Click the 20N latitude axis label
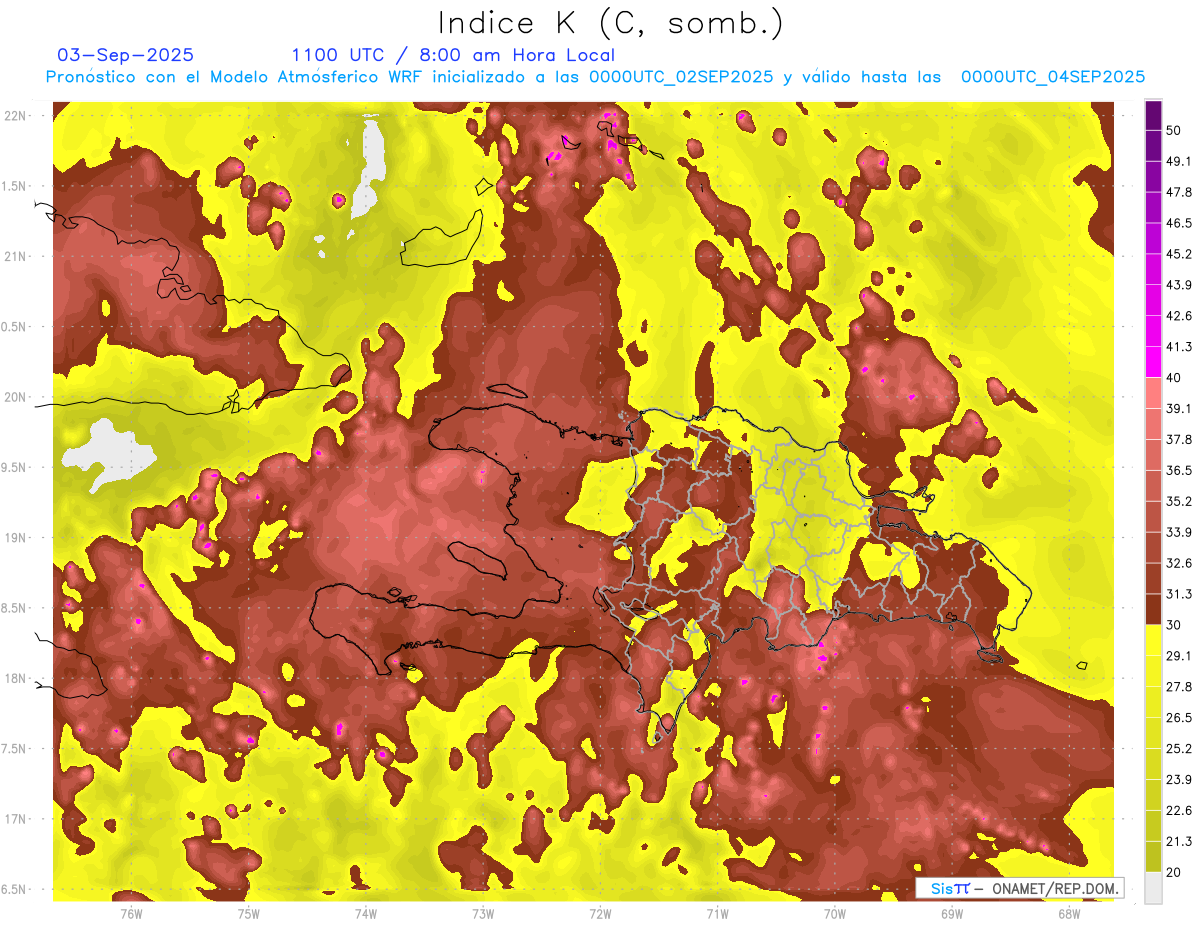The image size is (1200, 927). (x=15, y=397)
